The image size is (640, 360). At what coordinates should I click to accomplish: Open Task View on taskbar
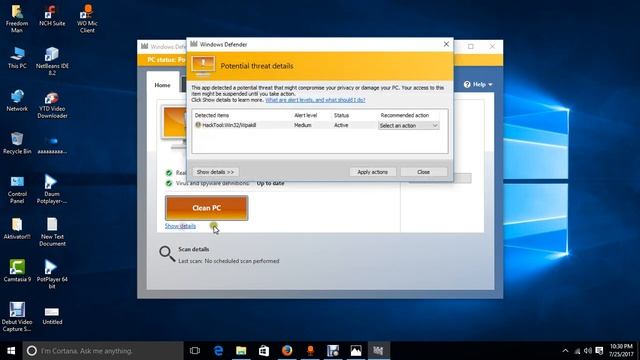[x=195, y=351]
